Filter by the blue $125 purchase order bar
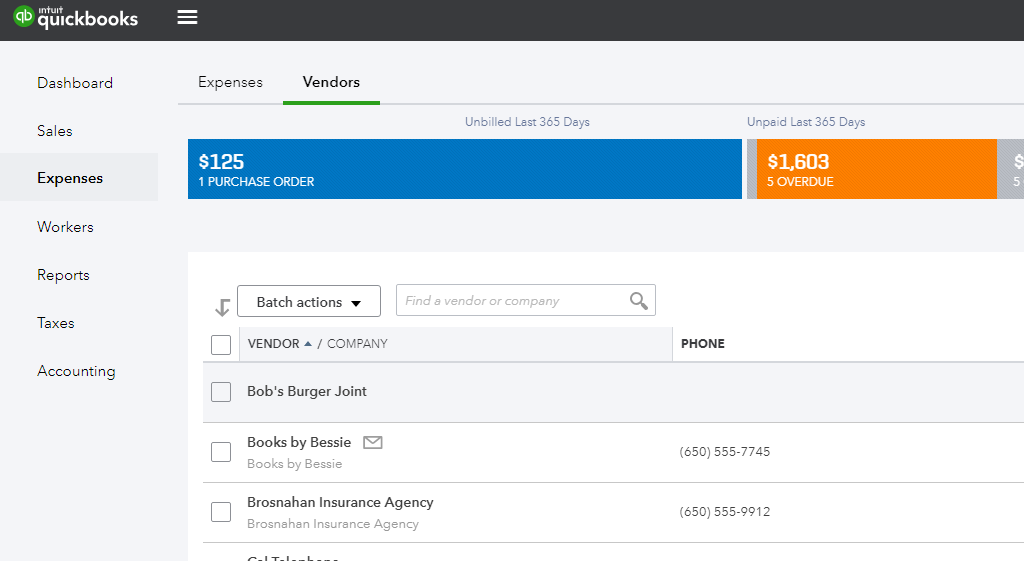Viewport: 1024px width, 561px height. pyautogui.click(x=464, y=169)
